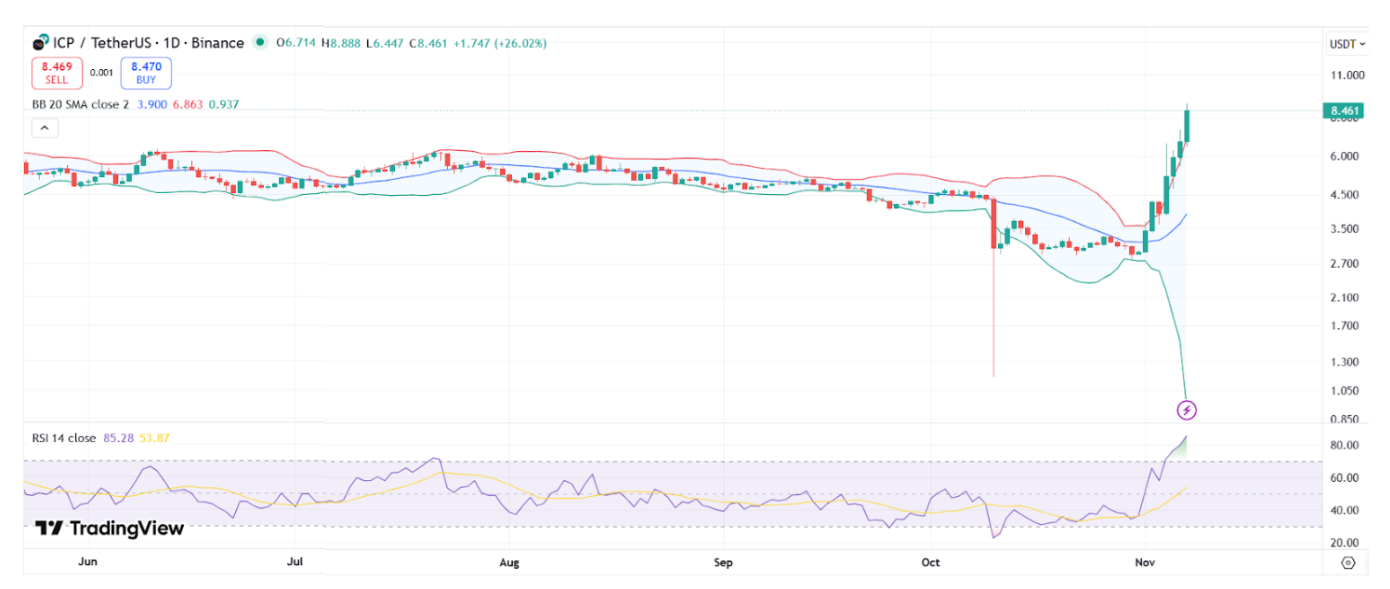Click the Sep label on time axis
This screenshot has height=589, width=1390.
pyautogui.click(x=723, y=562)
